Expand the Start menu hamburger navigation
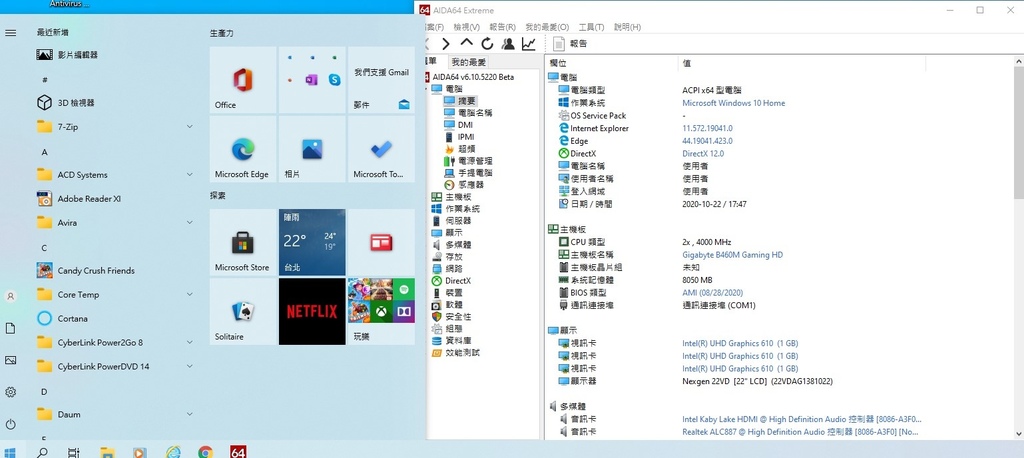 (x=10, y=33)
